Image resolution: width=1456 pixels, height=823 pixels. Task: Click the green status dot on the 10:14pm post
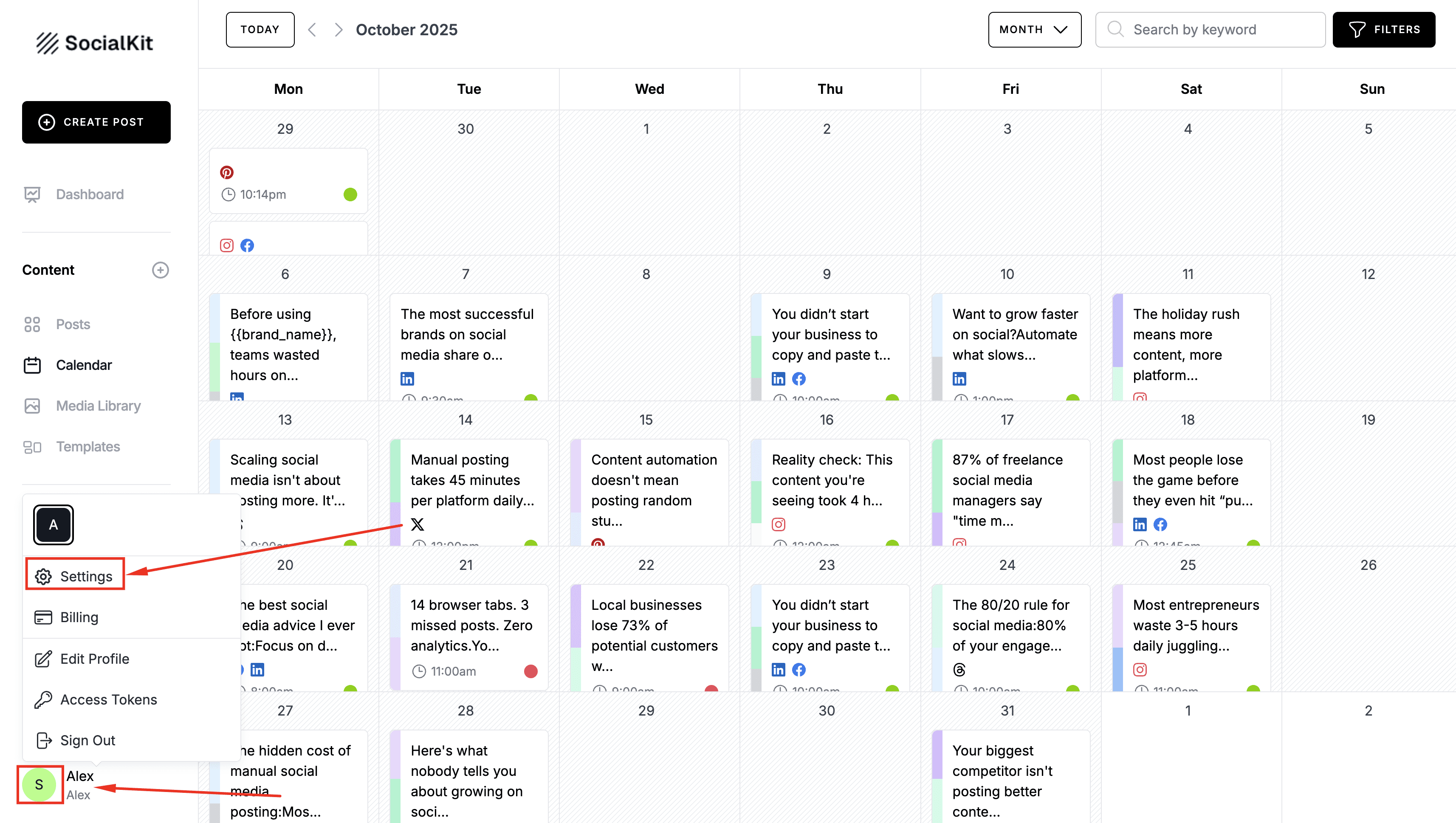coord(350,194)
